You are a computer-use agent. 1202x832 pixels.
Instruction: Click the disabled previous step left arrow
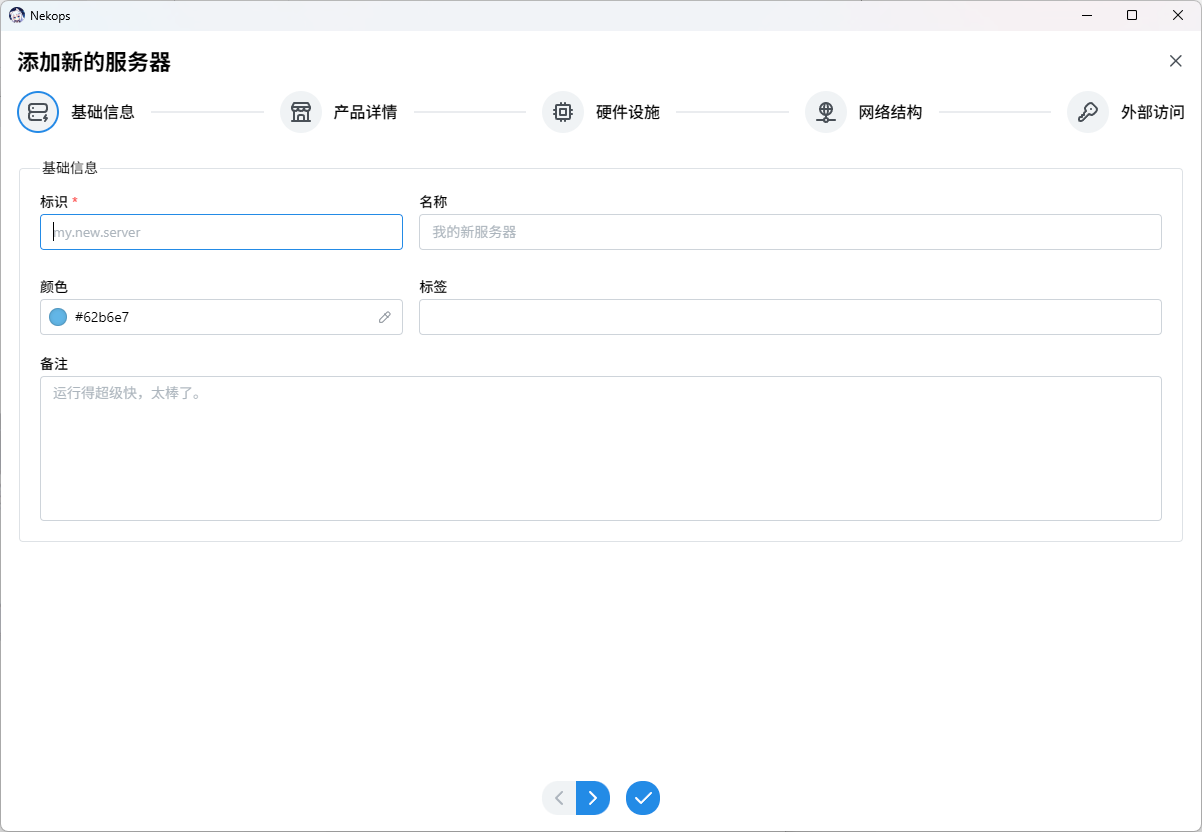[559, 798]
